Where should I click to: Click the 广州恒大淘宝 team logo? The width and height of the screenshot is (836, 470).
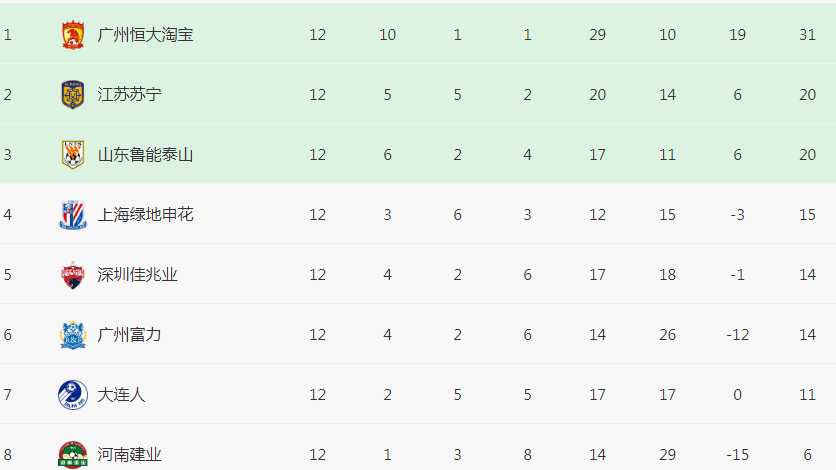[73, 35]
